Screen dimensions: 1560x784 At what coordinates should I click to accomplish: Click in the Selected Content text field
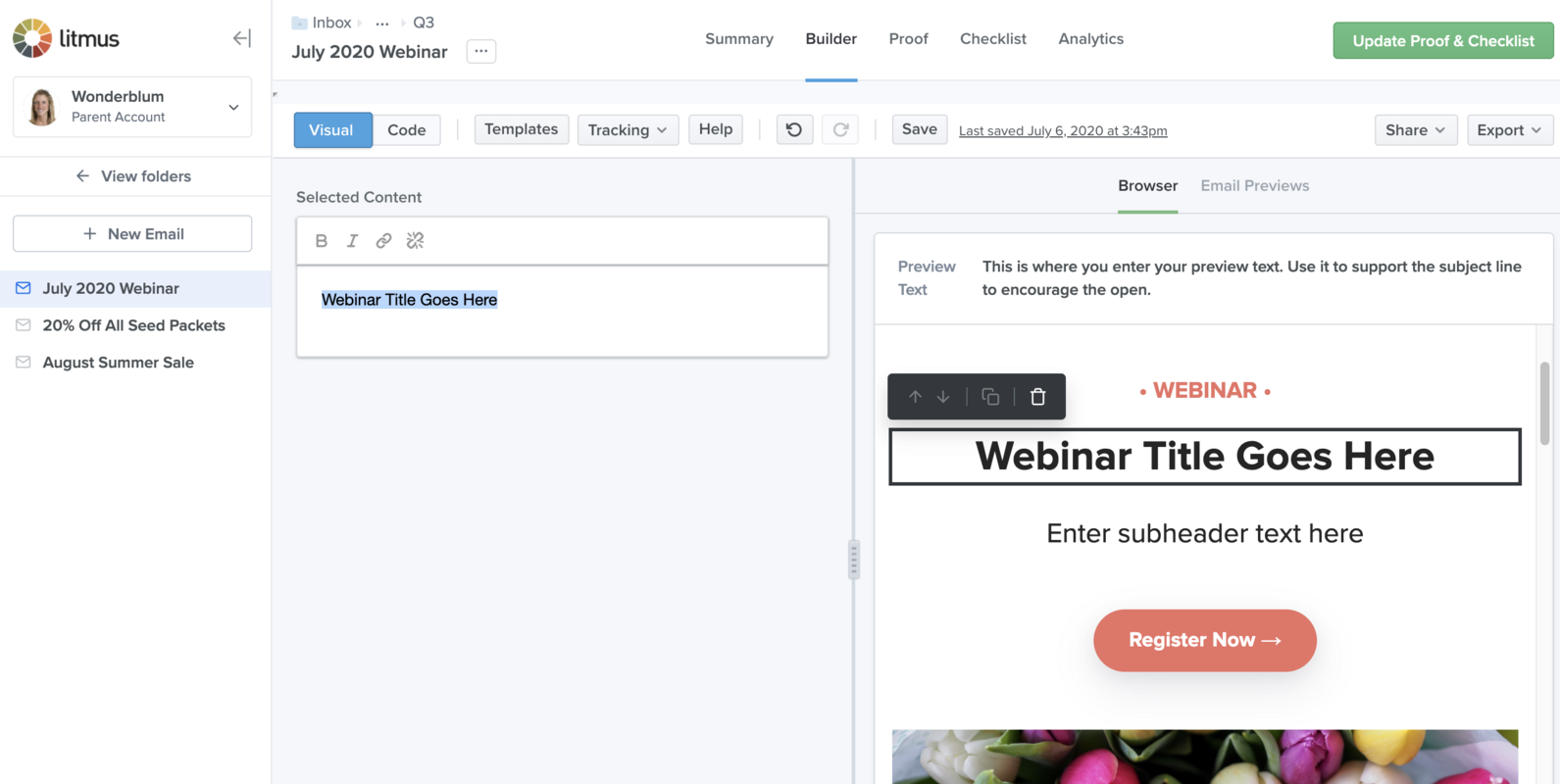point(563,311)
